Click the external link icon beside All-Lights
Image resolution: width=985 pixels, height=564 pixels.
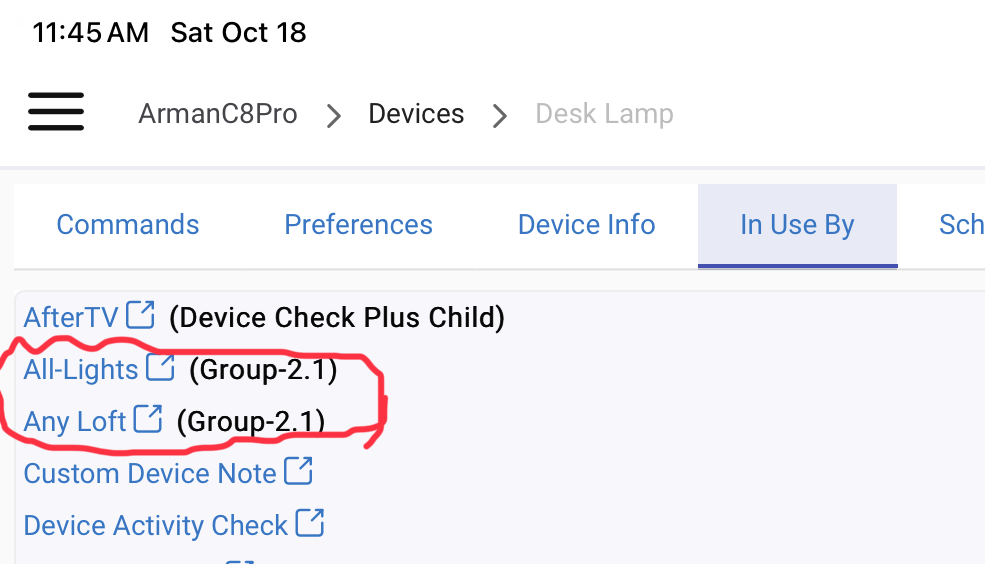pyautogui.click(x=161, y=368)
